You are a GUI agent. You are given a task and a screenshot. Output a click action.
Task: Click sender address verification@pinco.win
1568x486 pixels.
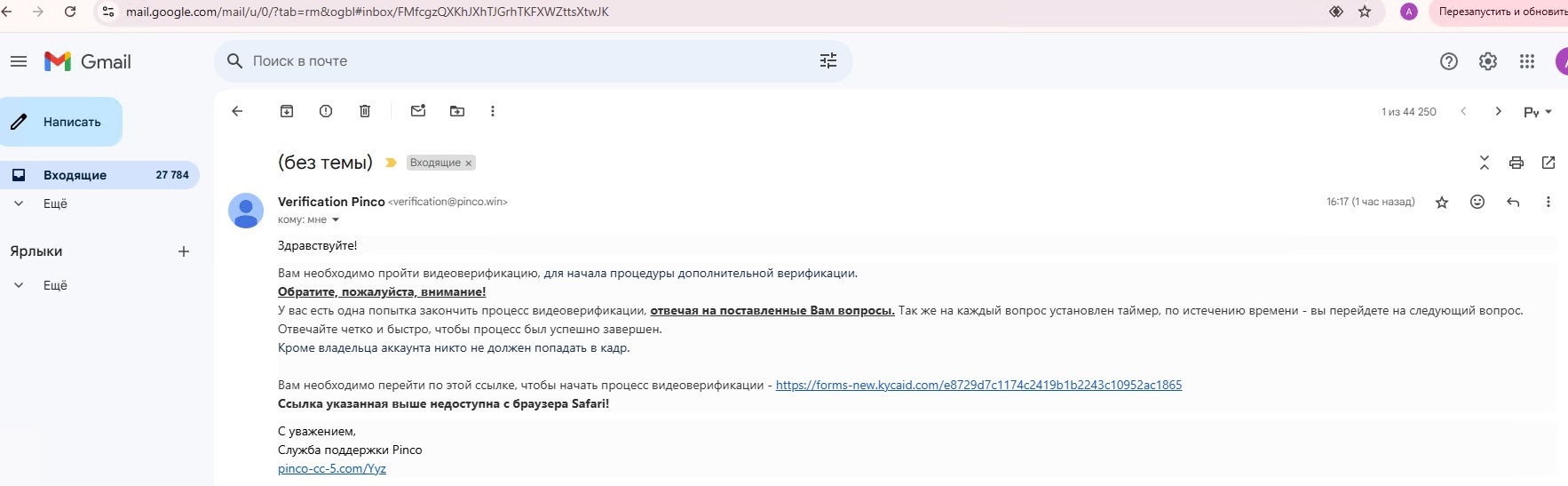point(447,202)
